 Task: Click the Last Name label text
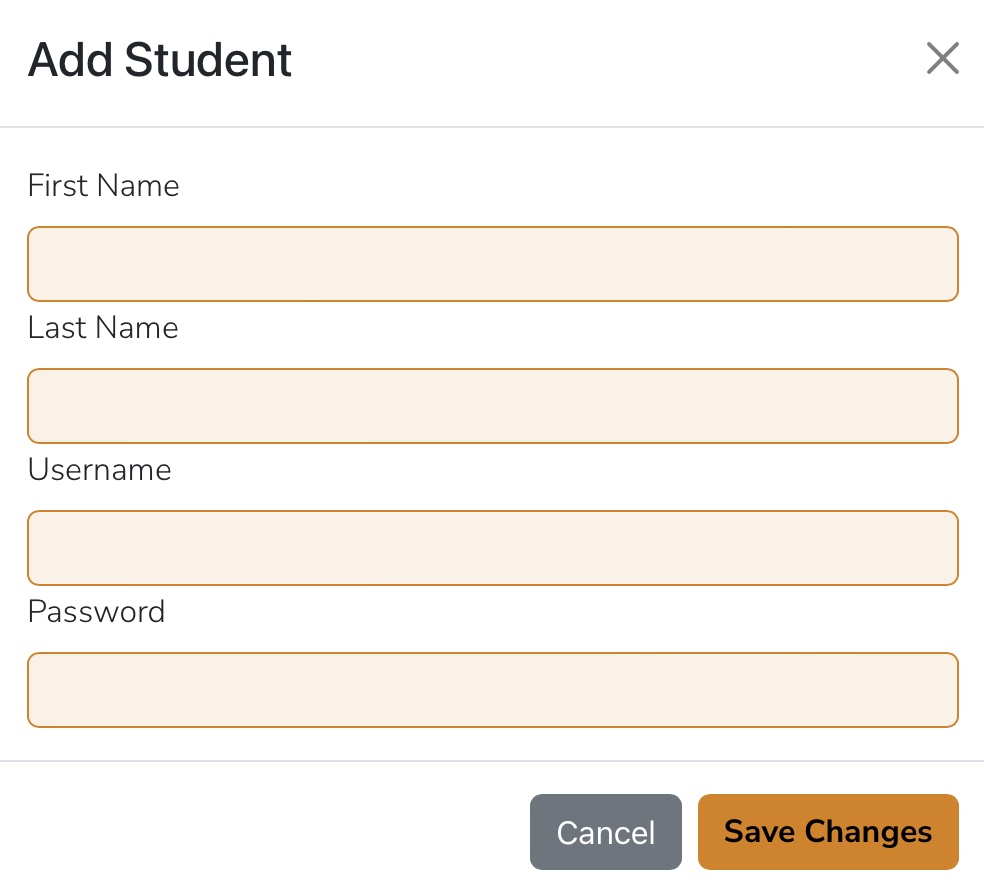(x=103, y=328)
